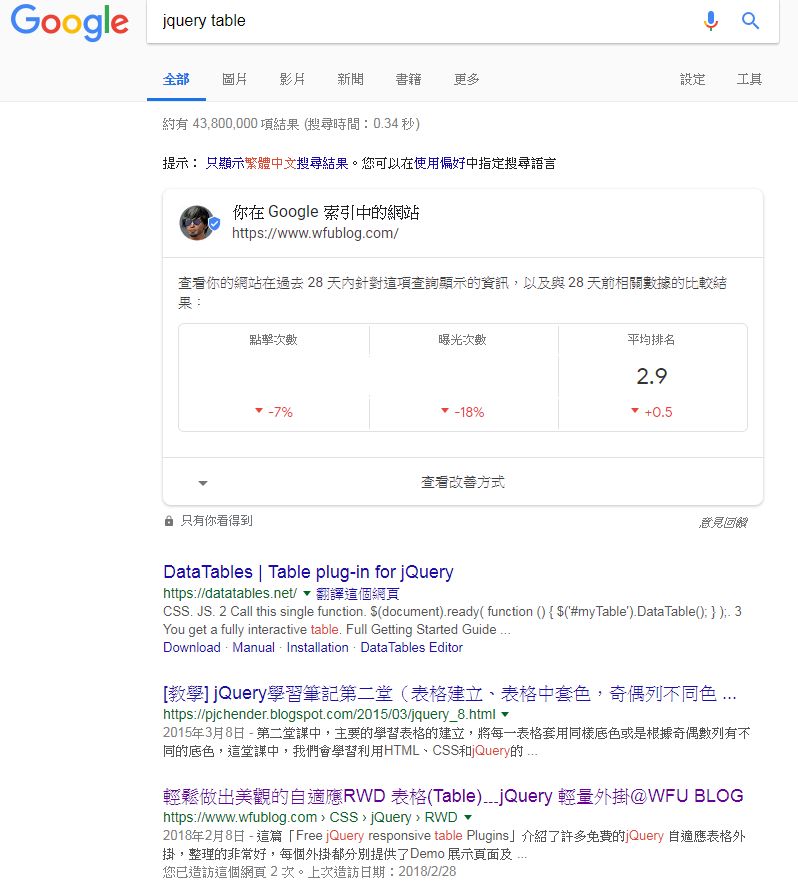The image size is (798, 883).
Task: Click 你在 Google 索引中的網站 heading
Action: coord(326,212)
